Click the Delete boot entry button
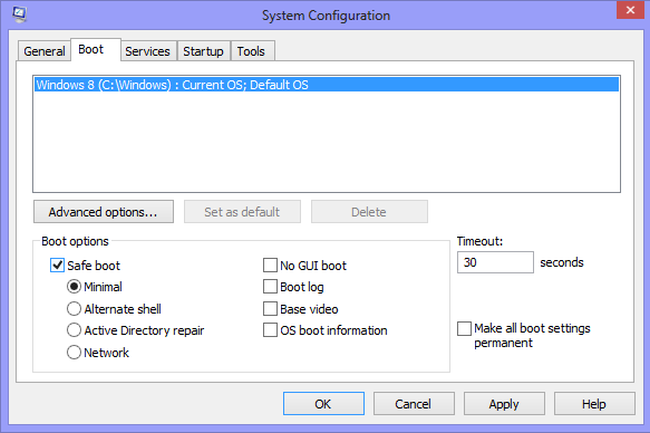Image resolution: width=650 pixels, height=433 pixels. 369,212
